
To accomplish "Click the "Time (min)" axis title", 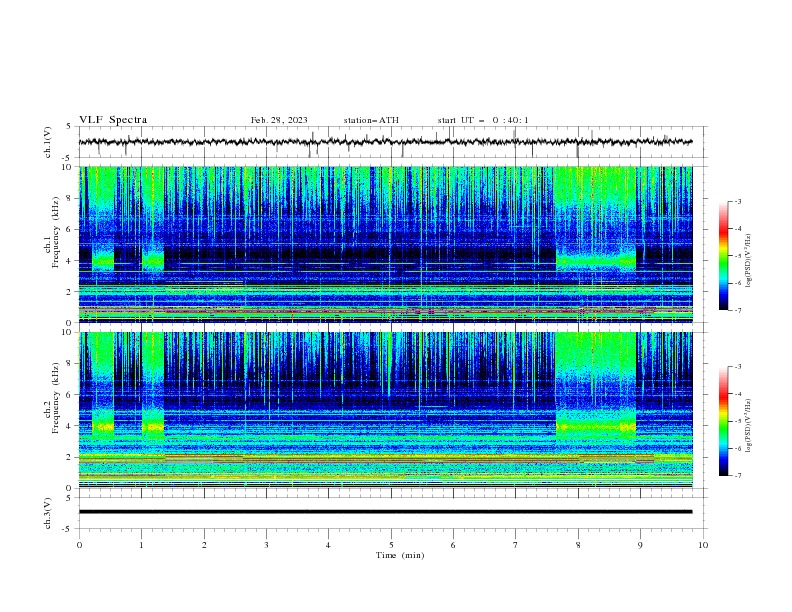I will (400, 555).
